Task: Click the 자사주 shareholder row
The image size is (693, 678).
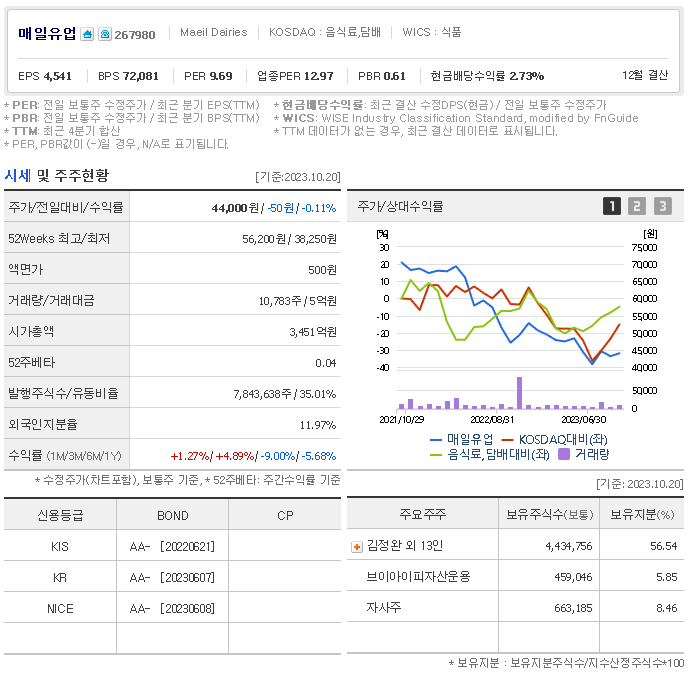Action: (x=384, y=607)
